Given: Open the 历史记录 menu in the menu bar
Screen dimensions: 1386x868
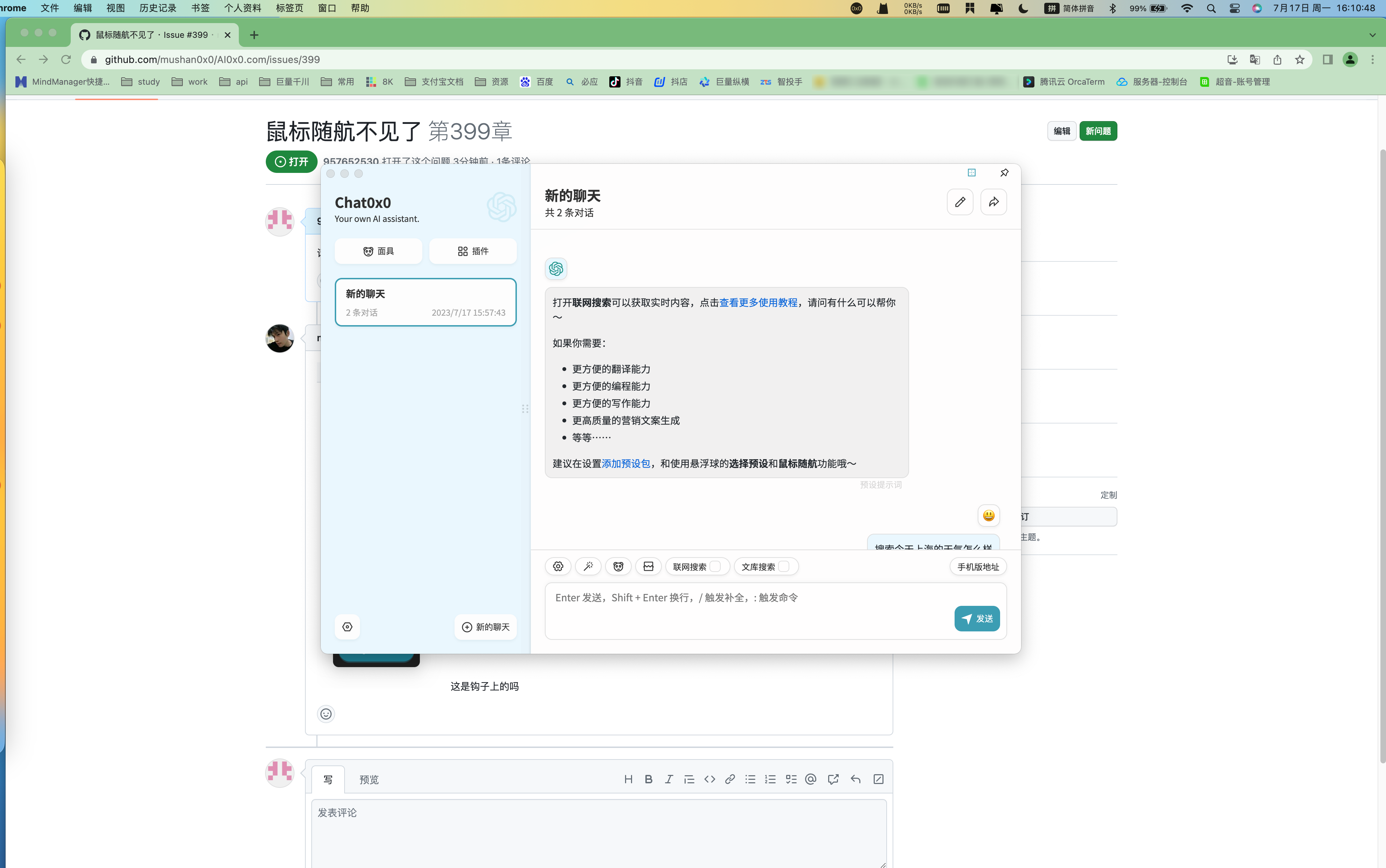Looking at the screenshot, I should 157,8.
